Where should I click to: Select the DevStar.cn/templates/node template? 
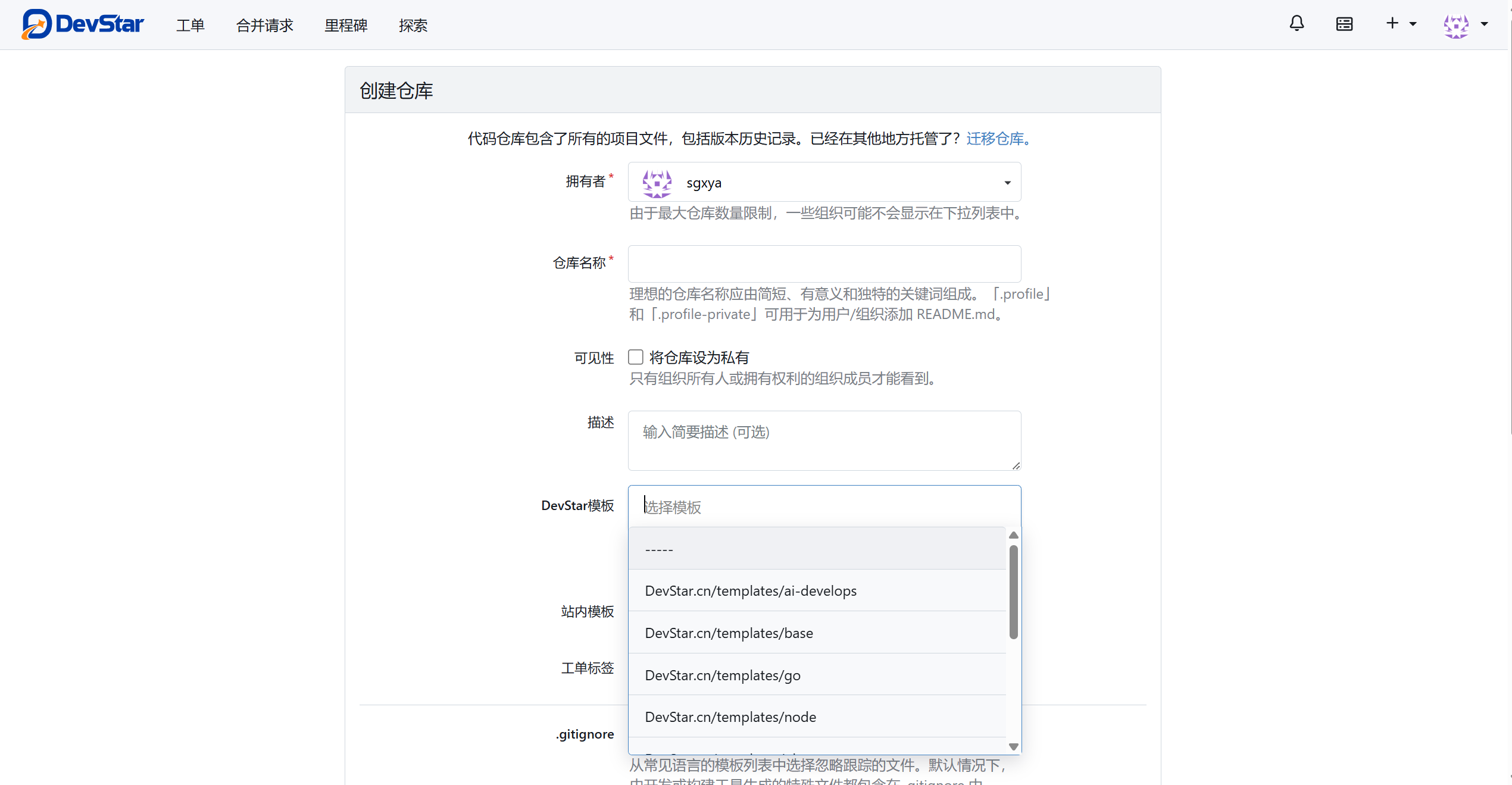730,717
